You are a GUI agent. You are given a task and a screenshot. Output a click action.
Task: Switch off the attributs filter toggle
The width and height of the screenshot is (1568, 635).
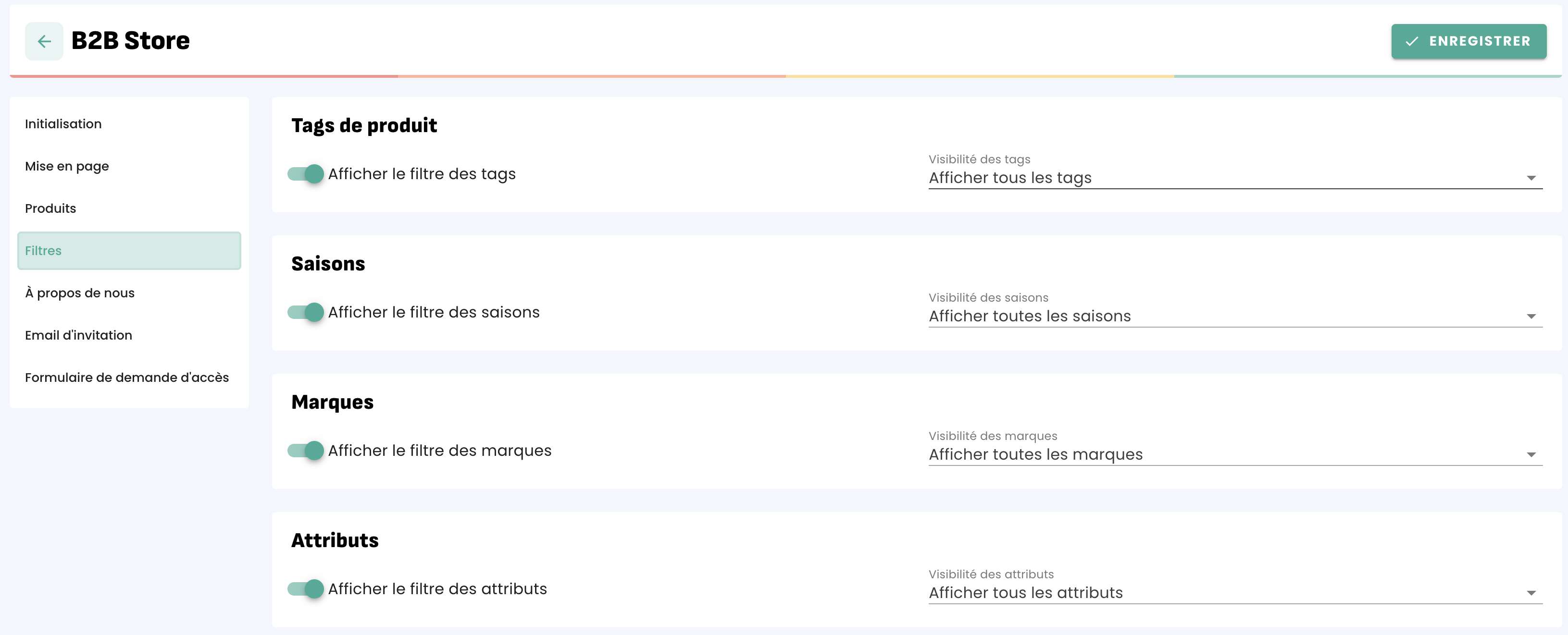click(x=306, y=589)
